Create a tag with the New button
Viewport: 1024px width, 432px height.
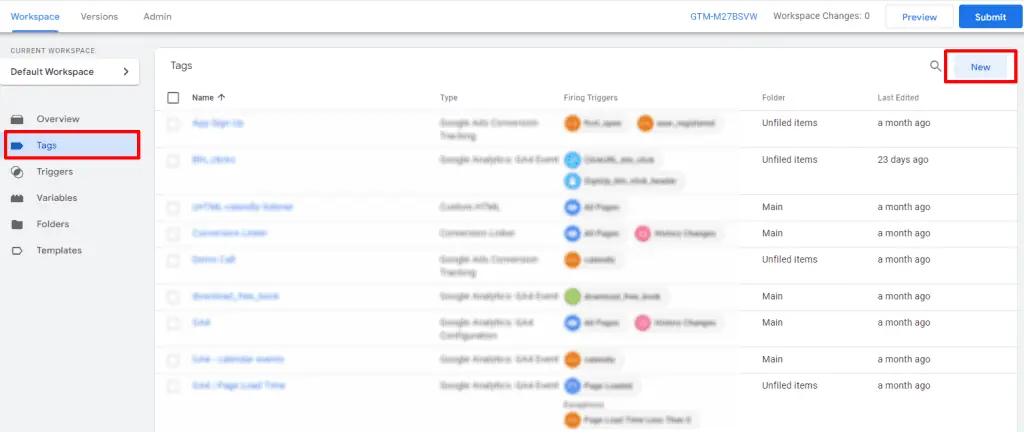pos(980,67)
